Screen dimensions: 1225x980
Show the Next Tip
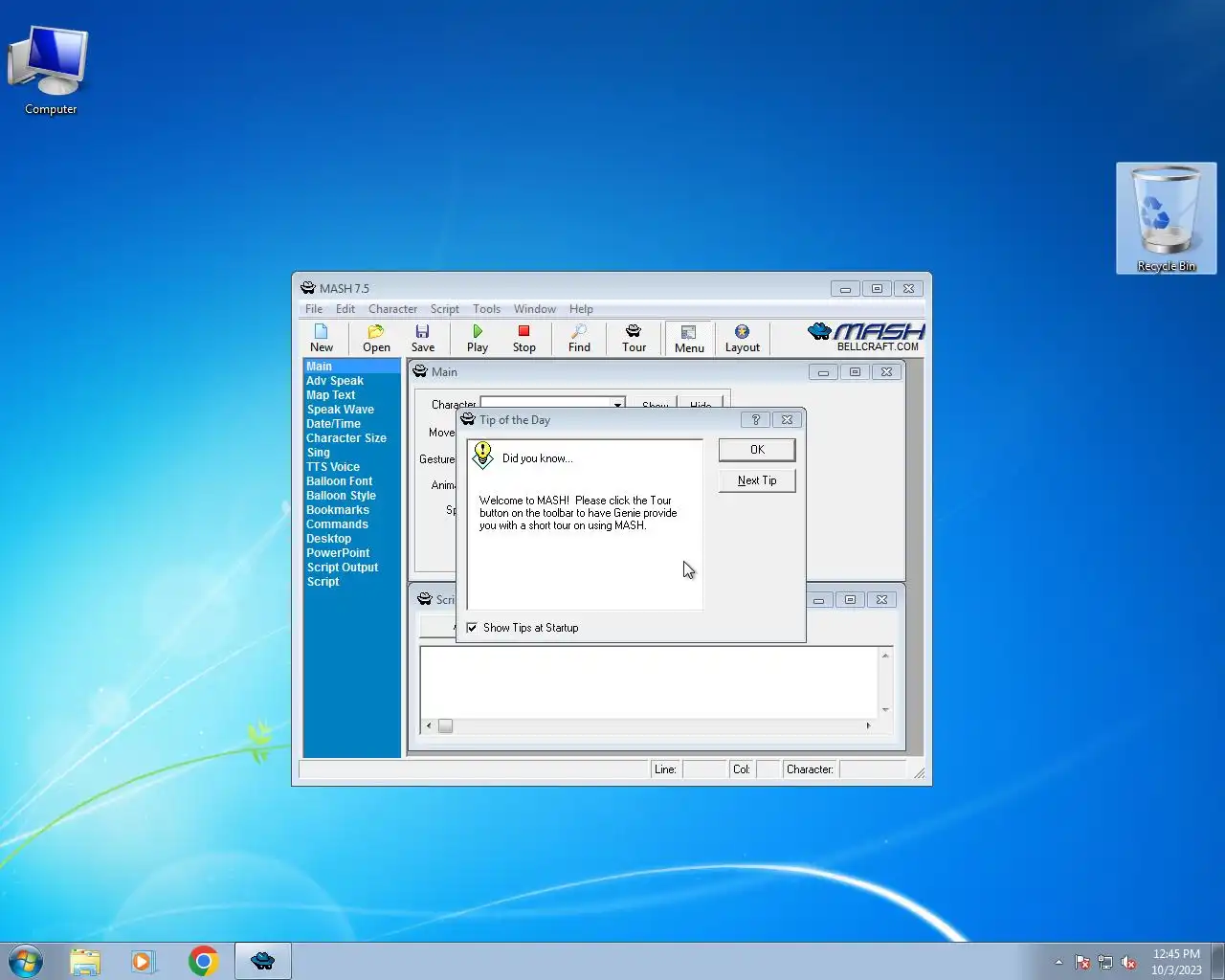point(757,480)
